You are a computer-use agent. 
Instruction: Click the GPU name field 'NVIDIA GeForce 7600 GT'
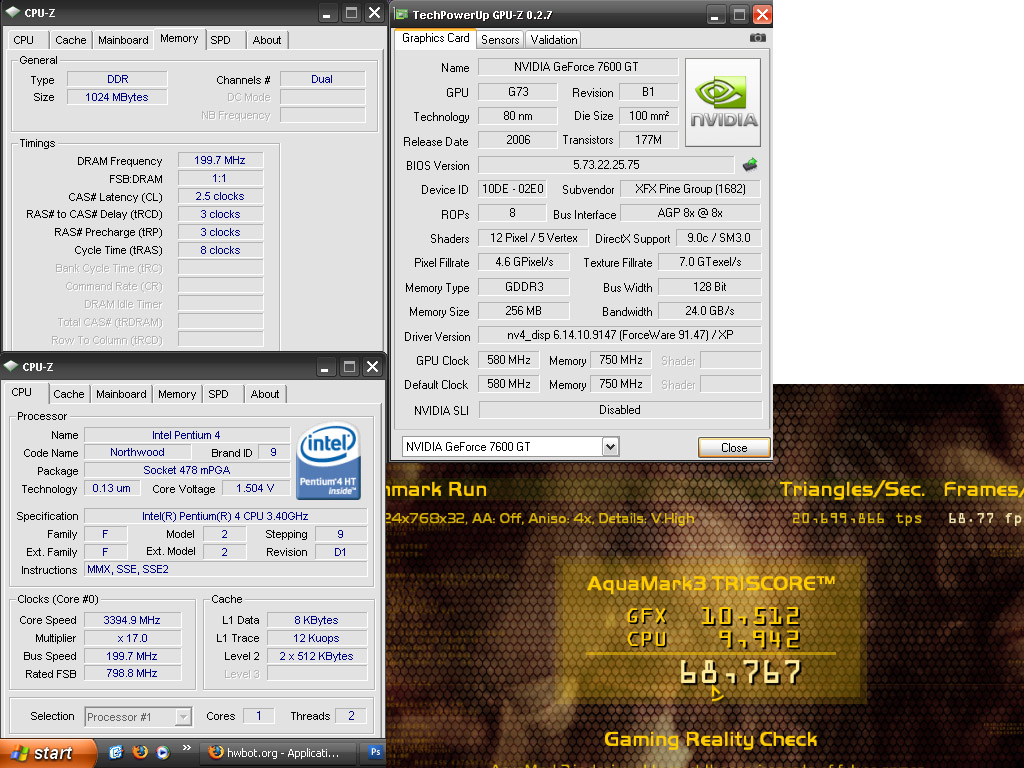pos(578,67)
